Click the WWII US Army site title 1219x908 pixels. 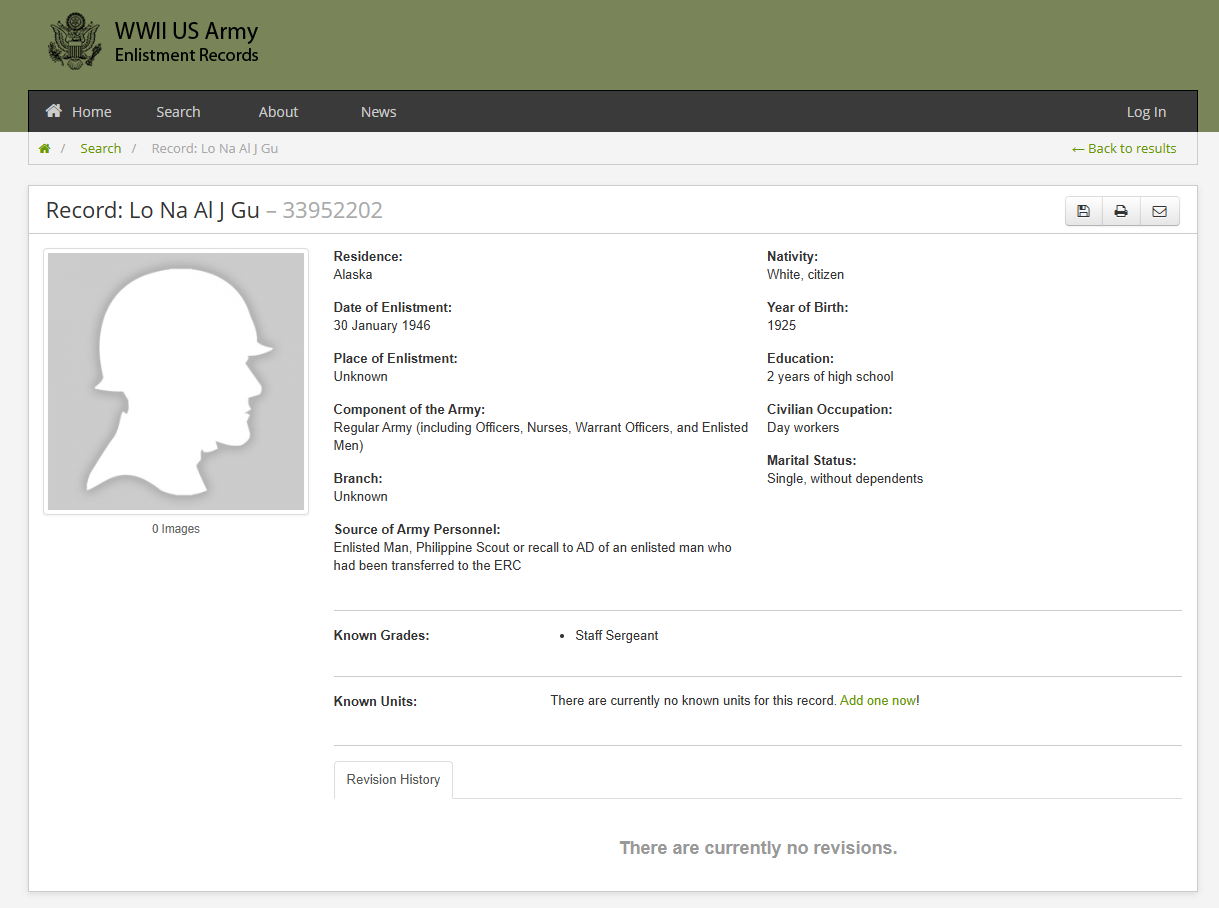(186, 31)
